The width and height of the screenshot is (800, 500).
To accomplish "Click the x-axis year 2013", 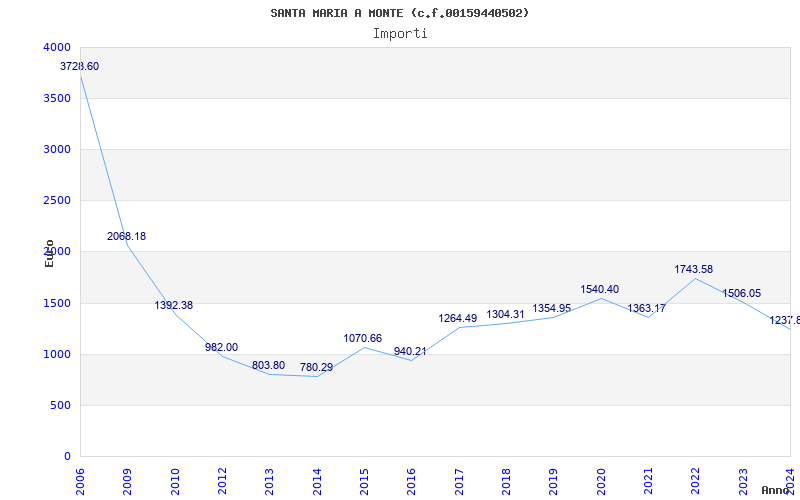I will click(269, 481).
